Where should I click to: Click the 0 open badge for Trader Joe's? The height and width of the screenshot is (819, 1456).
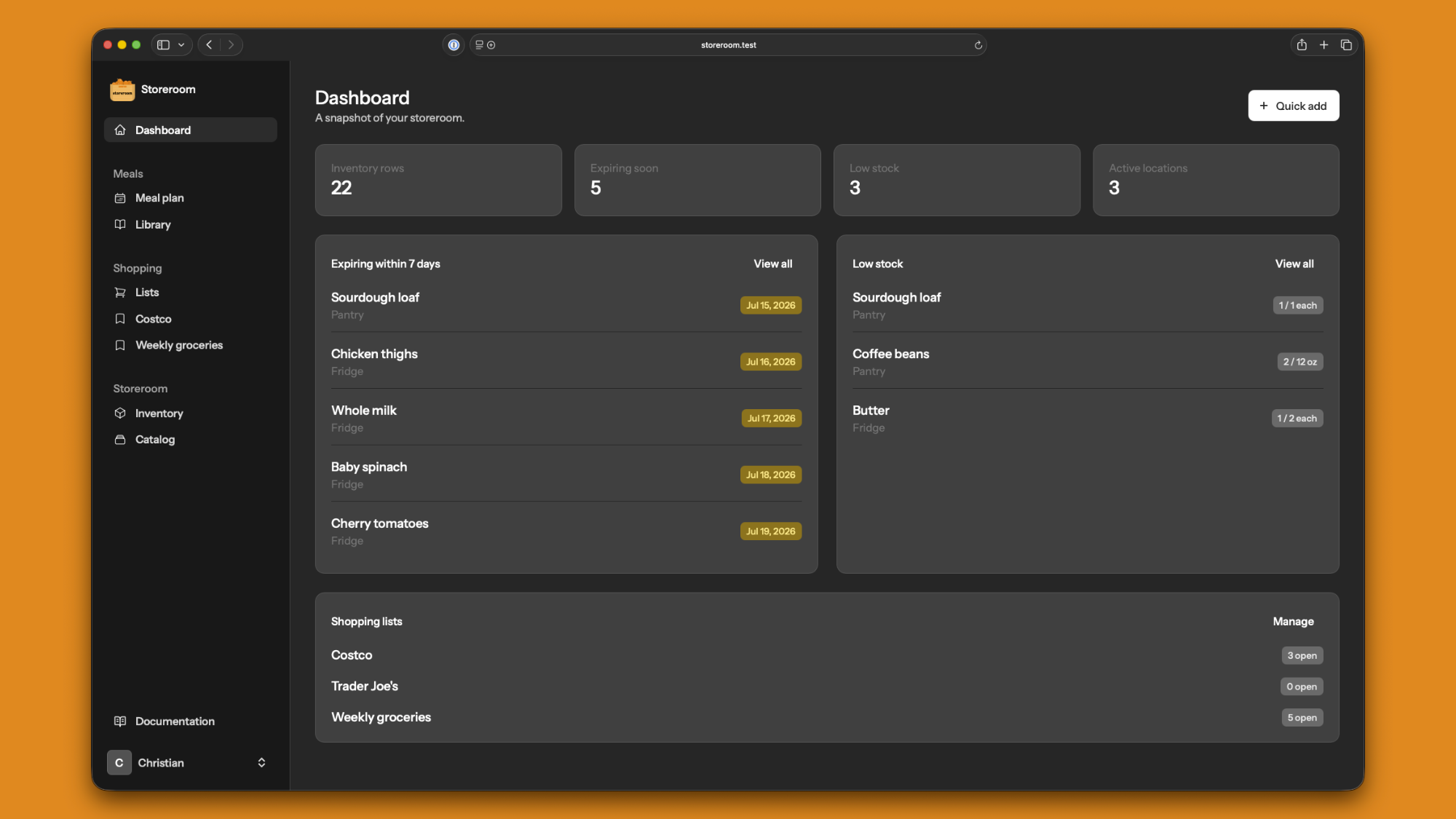(1301, 687)
